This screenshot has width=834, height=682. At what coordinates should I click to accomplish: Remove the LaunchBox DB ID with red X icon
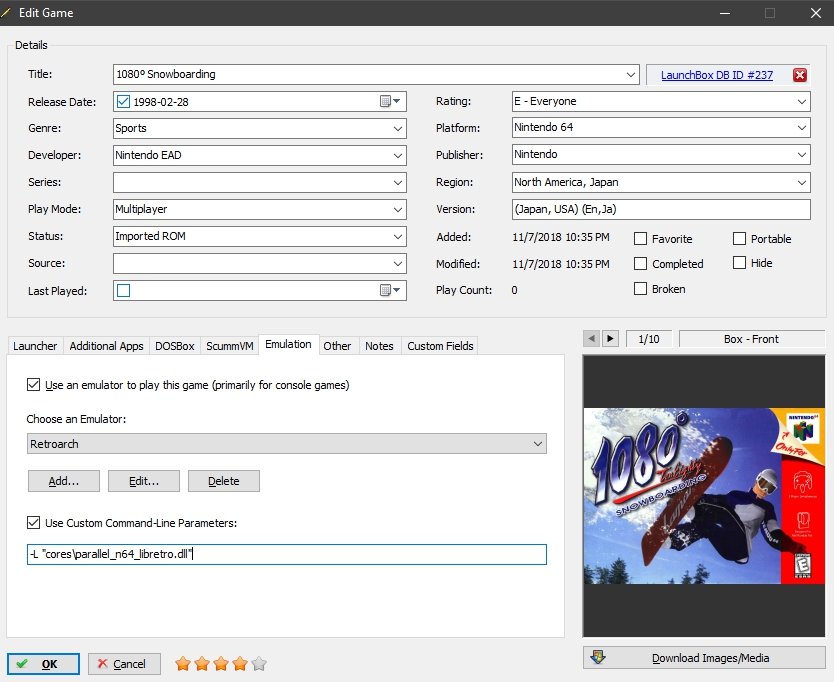[799, 75]
